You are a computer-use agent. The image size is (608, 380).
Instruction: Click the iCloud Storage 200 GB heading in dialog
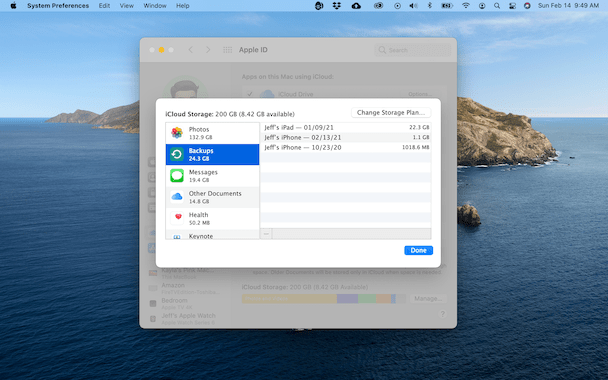[x=230, y=114]
